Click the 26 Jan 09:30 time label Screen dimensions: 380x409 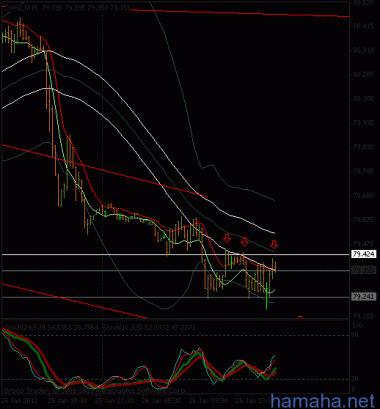tap(210, 400)
